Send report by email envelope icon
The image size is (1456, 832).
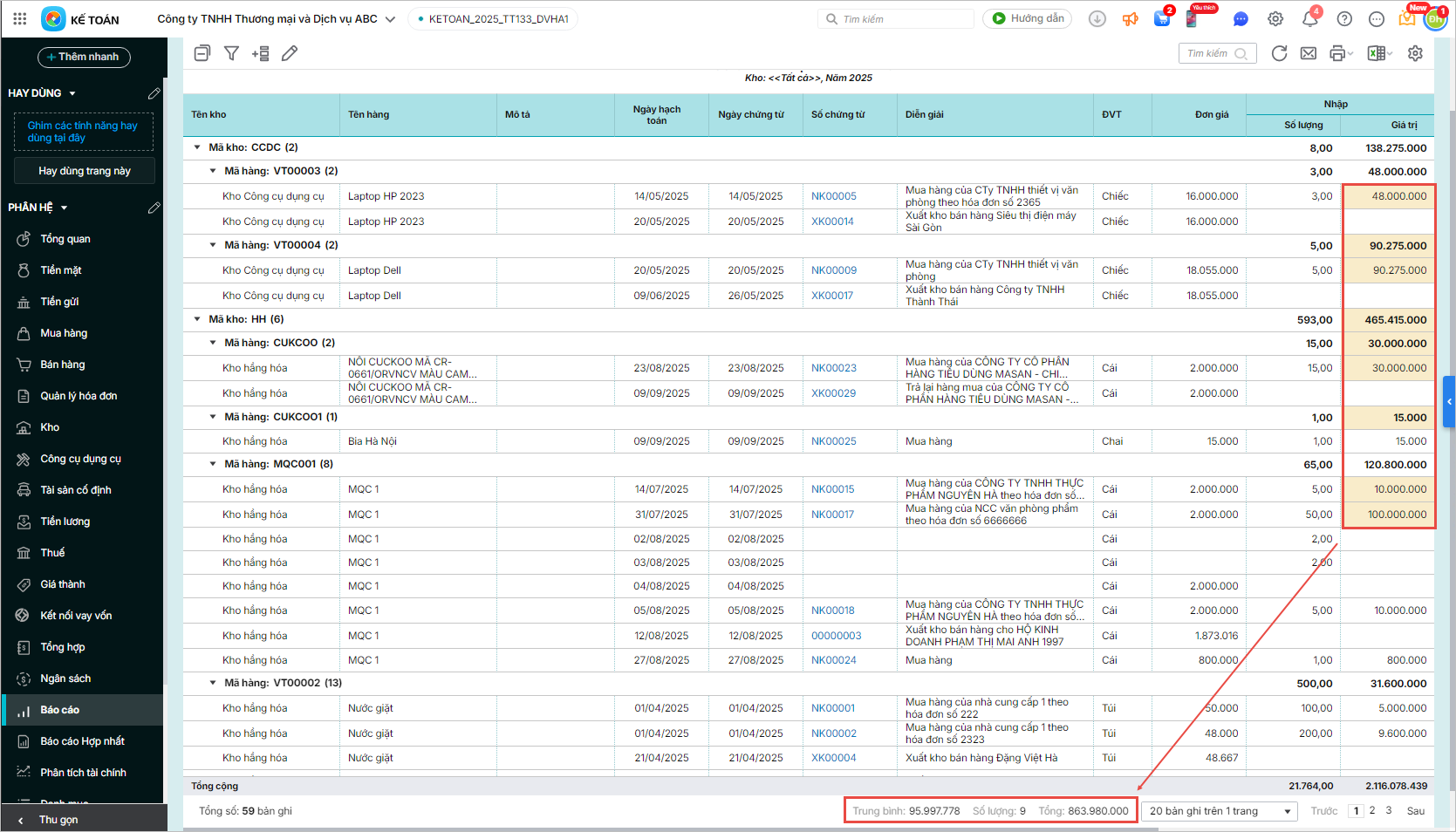tap(1309, 53)
